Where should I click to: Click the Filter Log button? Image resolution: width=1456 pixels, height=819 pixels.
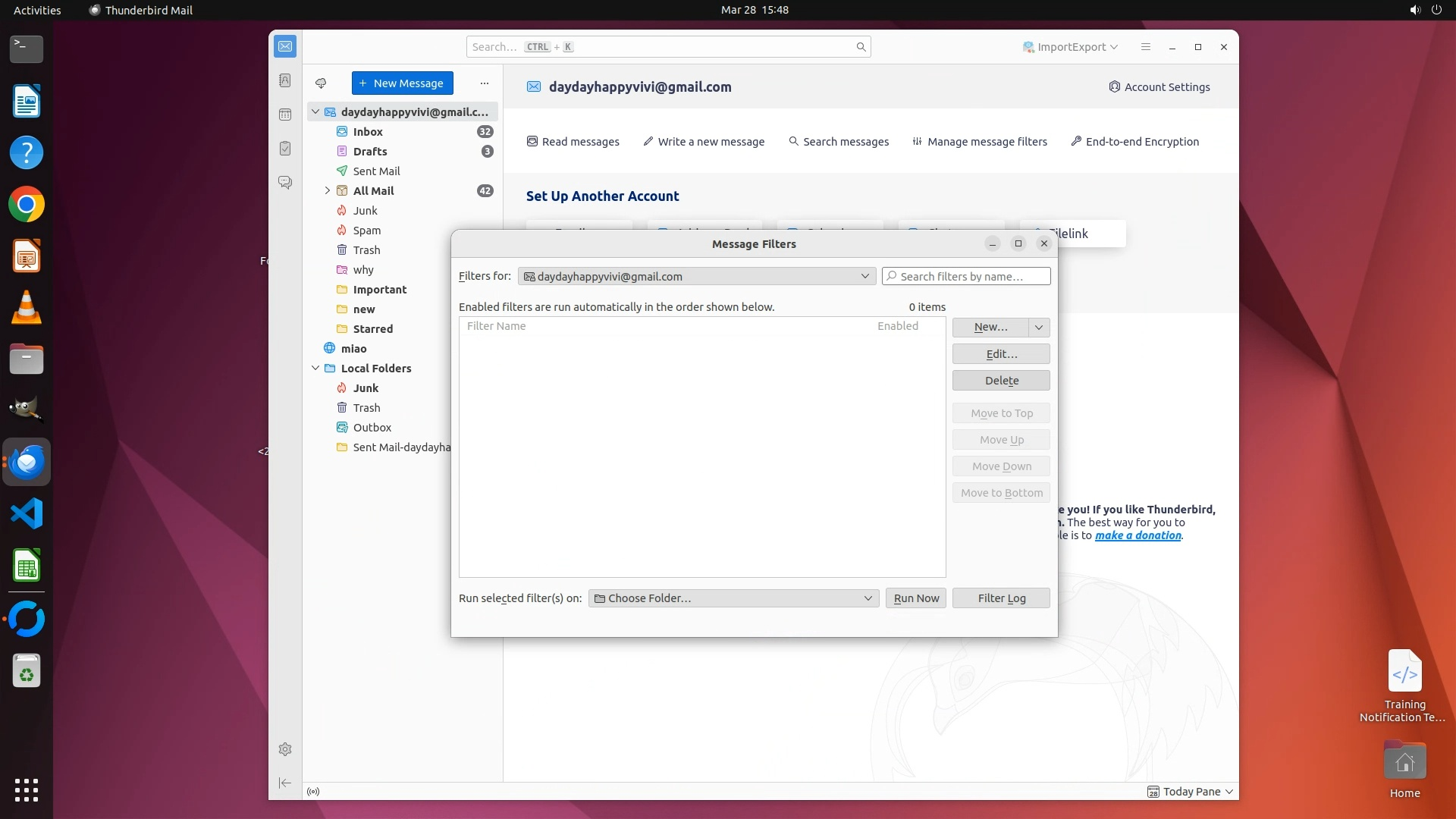pyautogui.click(x=1001, y=598)
